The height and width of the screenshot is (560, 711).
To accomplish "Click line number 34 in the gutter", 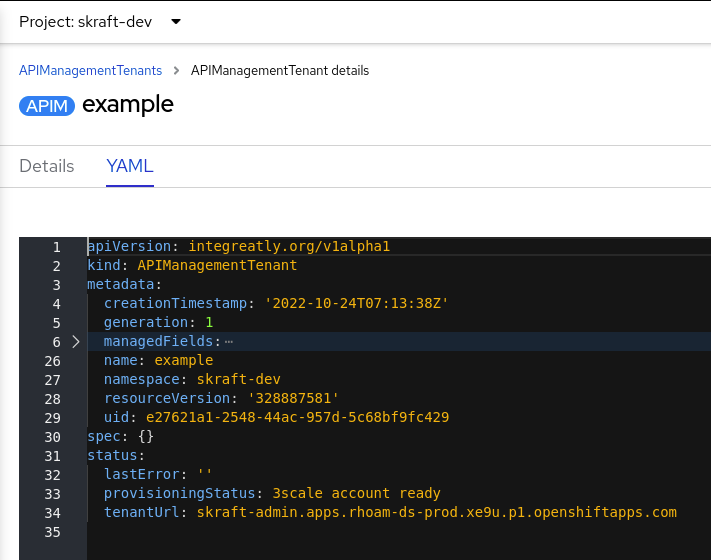I will (52, 514).
